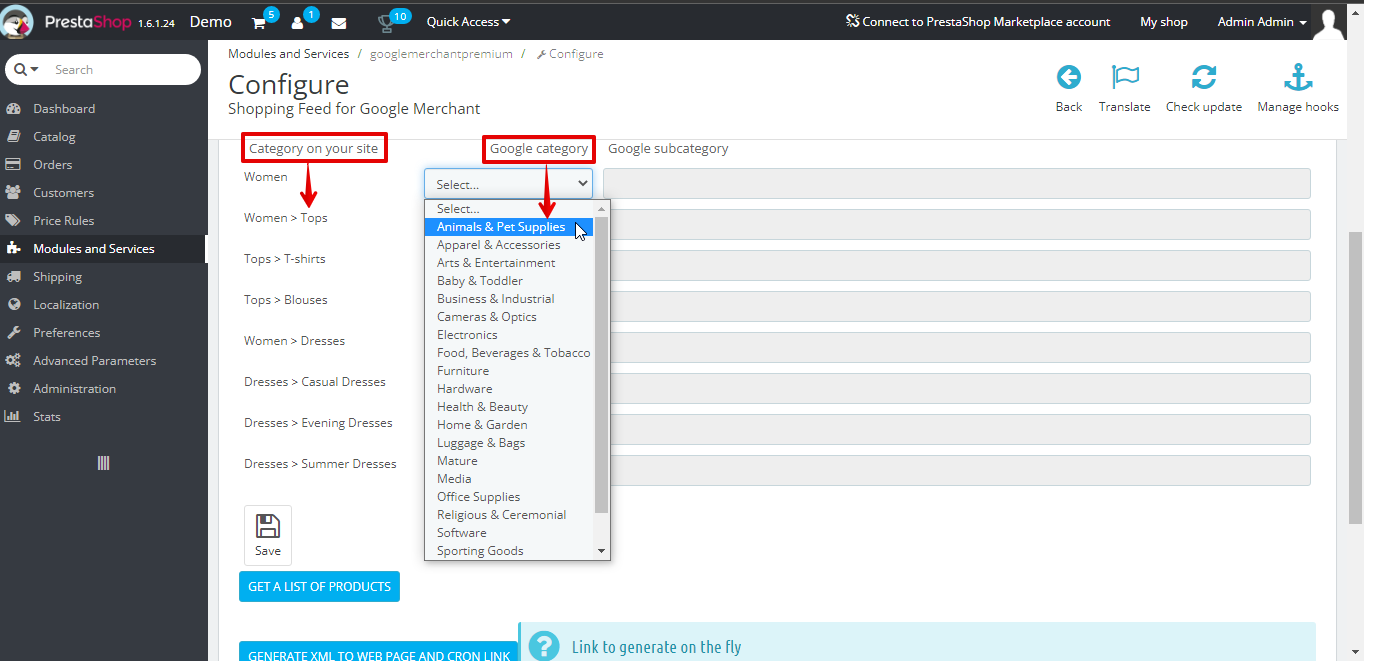Click the Translate flag icon

1125,77
